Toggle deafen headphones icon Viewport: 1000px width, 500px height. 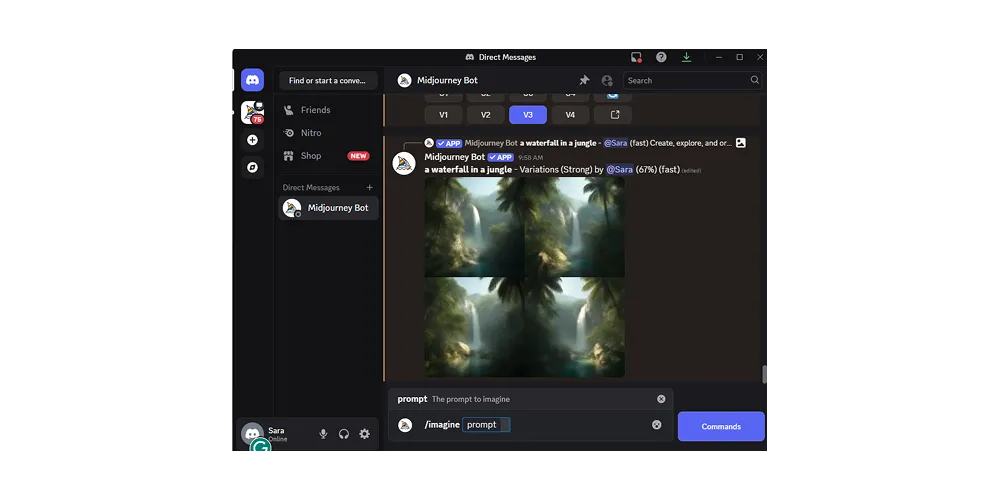344,434
